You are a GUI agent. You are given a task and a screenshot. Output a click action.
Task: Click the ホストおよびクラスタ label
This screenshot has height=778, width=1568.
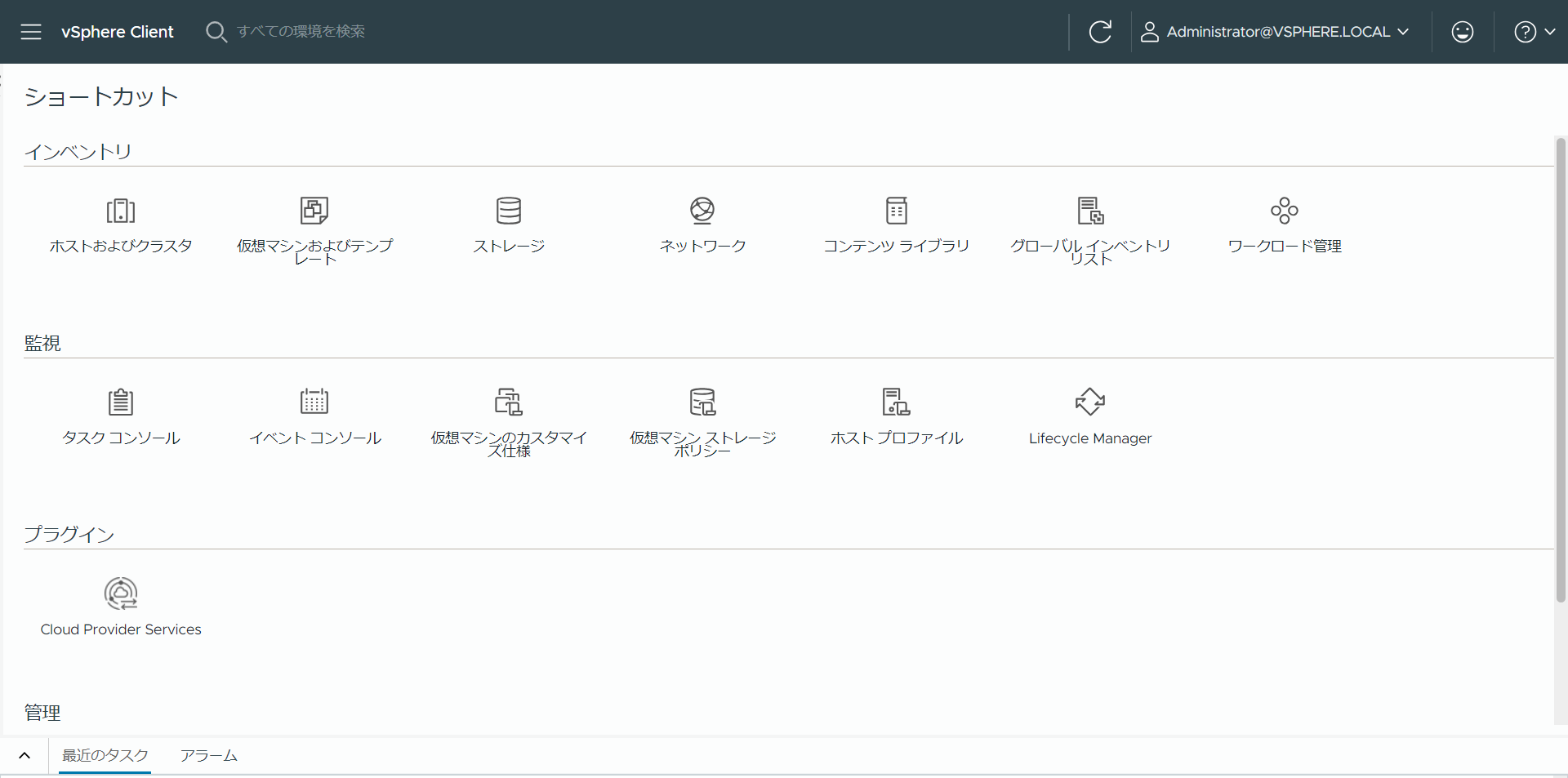(121, 246)
